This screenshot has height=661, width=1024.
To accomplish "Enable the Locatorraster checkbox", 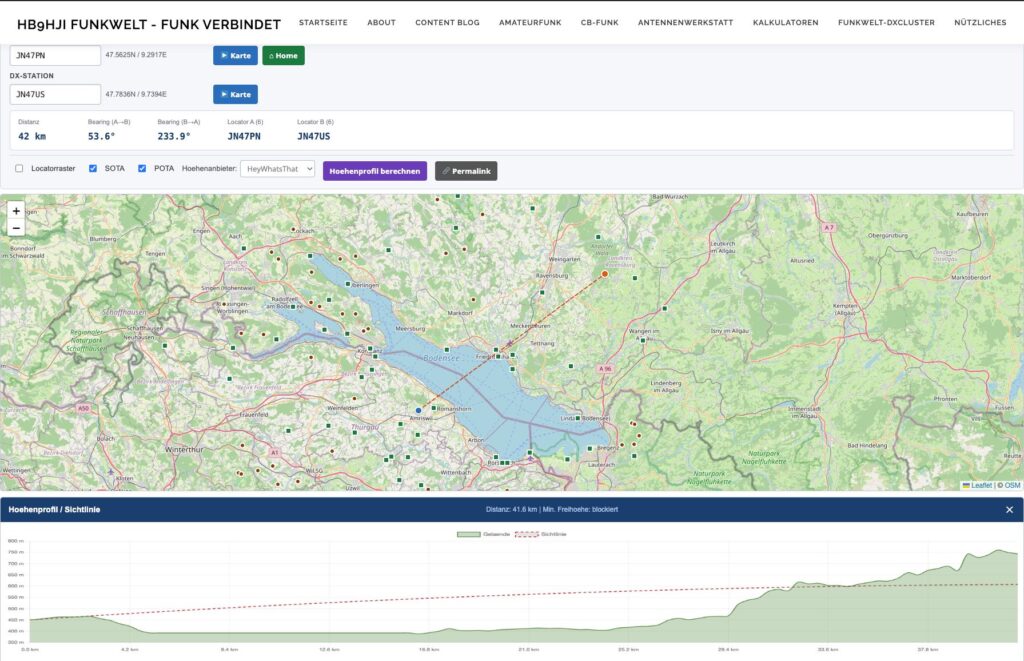I will (x=20, y=169).
